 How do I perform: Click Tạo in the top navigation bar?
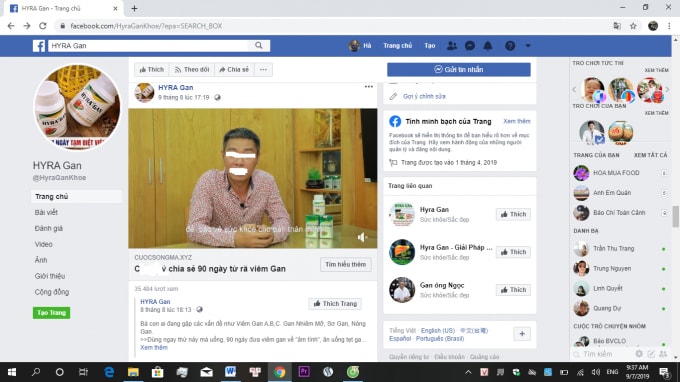pyautogui.click(x=430, y=46)
